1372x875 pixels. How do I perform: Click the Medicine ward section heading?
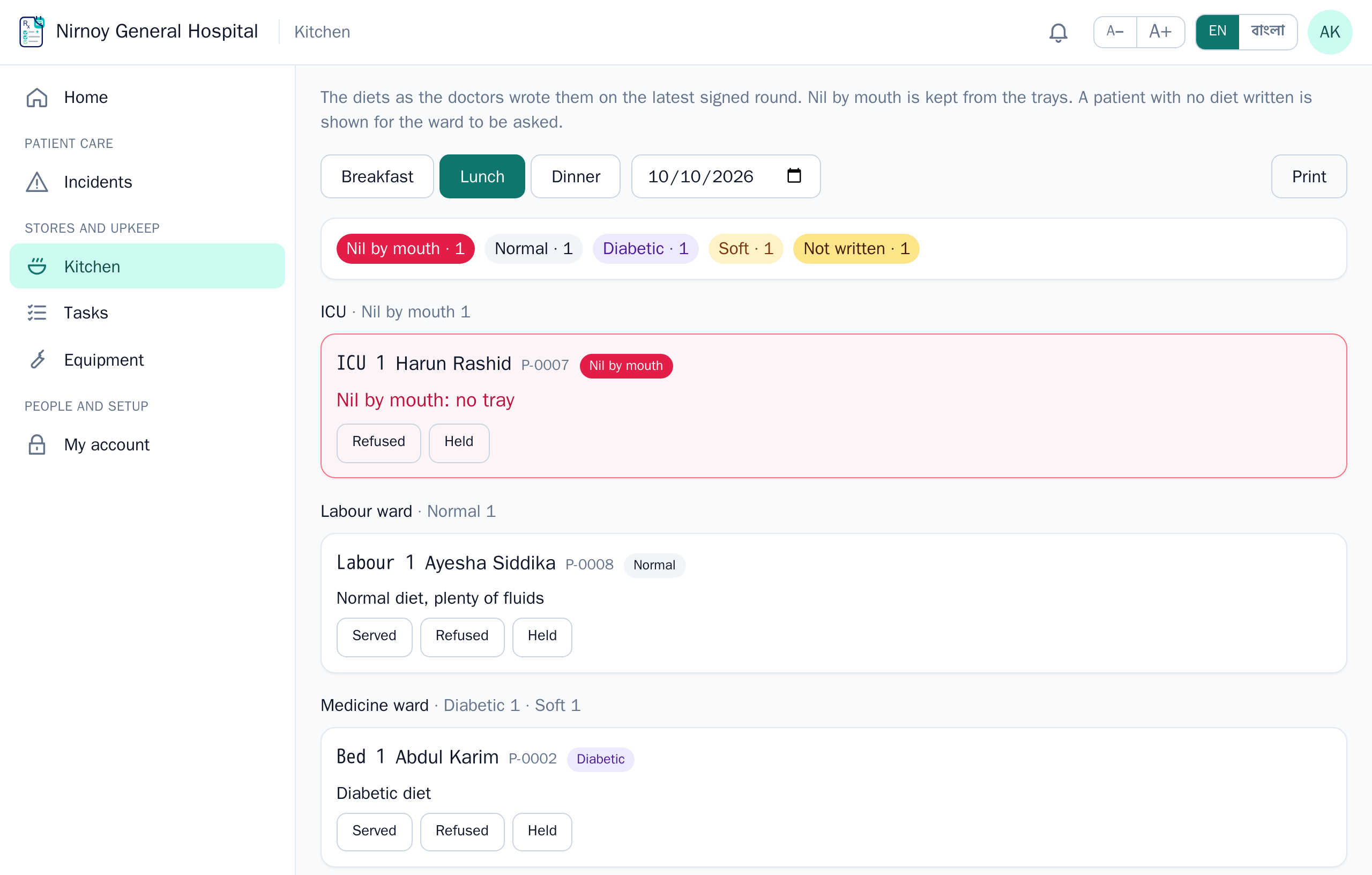click(374, 705)
